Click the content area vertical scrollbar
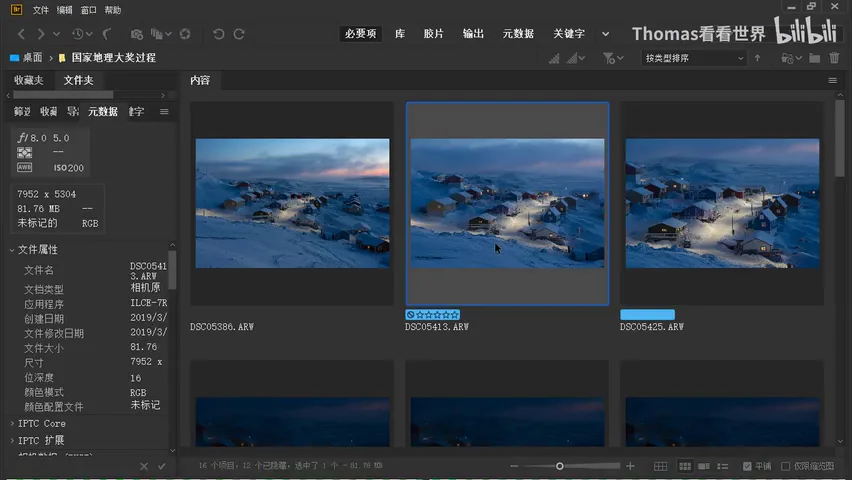This screenshot has width=852, height=480. point(840,139)
